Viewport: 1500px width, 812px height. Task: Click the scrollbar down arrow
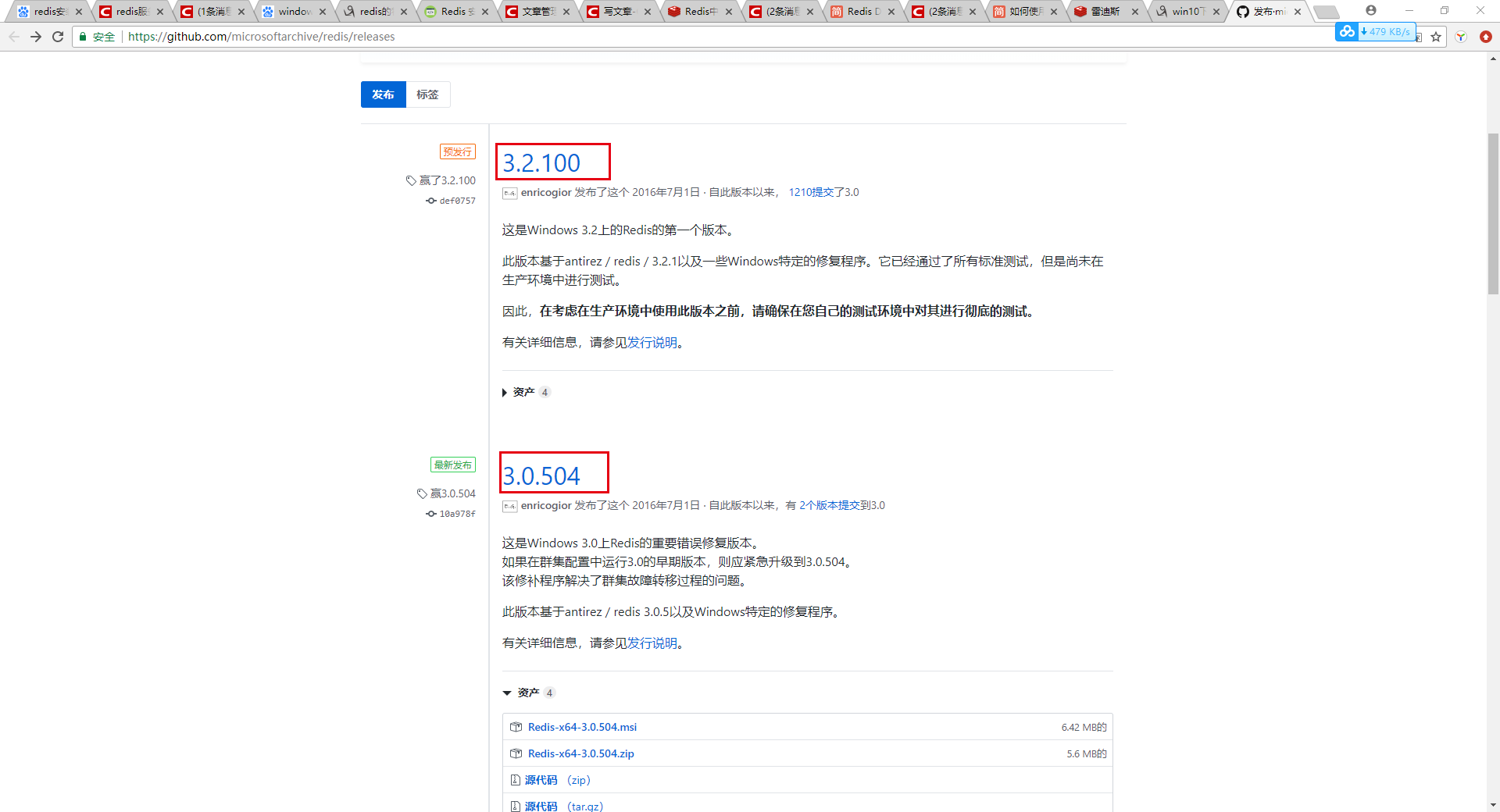click(1493, 805)
